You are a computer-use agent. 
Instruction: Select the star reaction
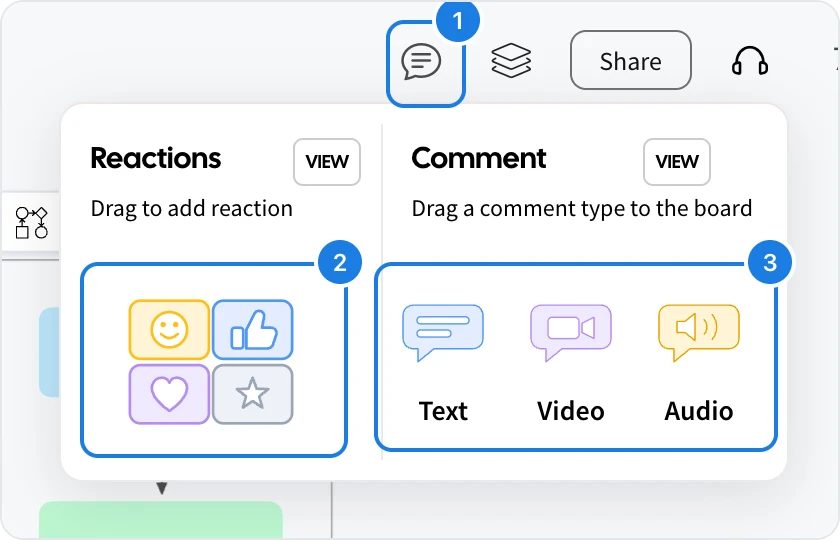(x=253, y=394)
